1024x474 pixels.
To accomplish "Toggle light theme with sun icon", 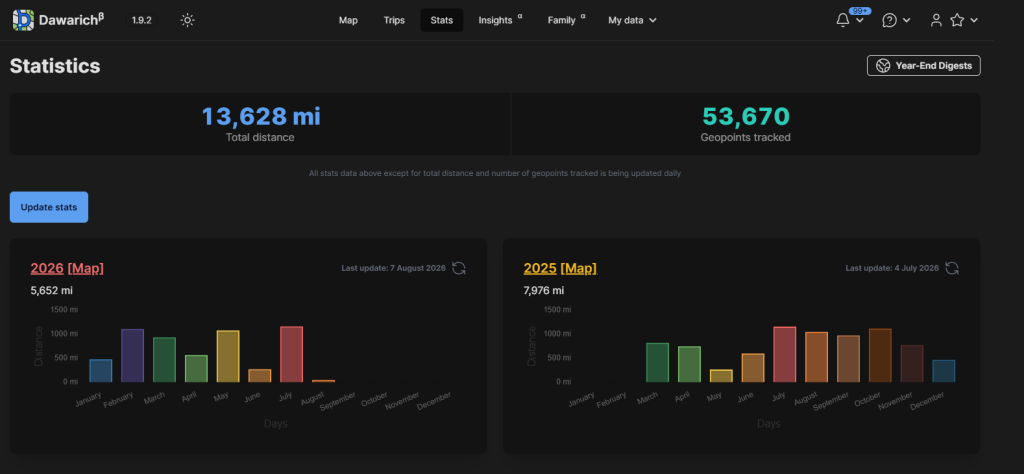I will click(x=187, y=20).
